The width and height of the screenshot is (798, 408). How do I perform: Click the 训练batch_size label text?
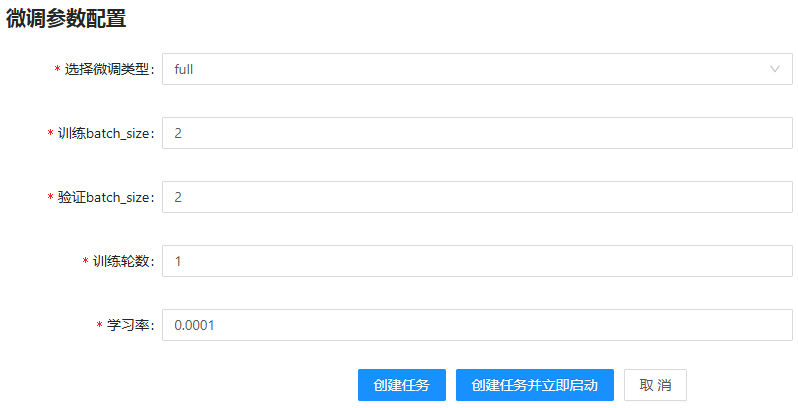click(106, 133)
